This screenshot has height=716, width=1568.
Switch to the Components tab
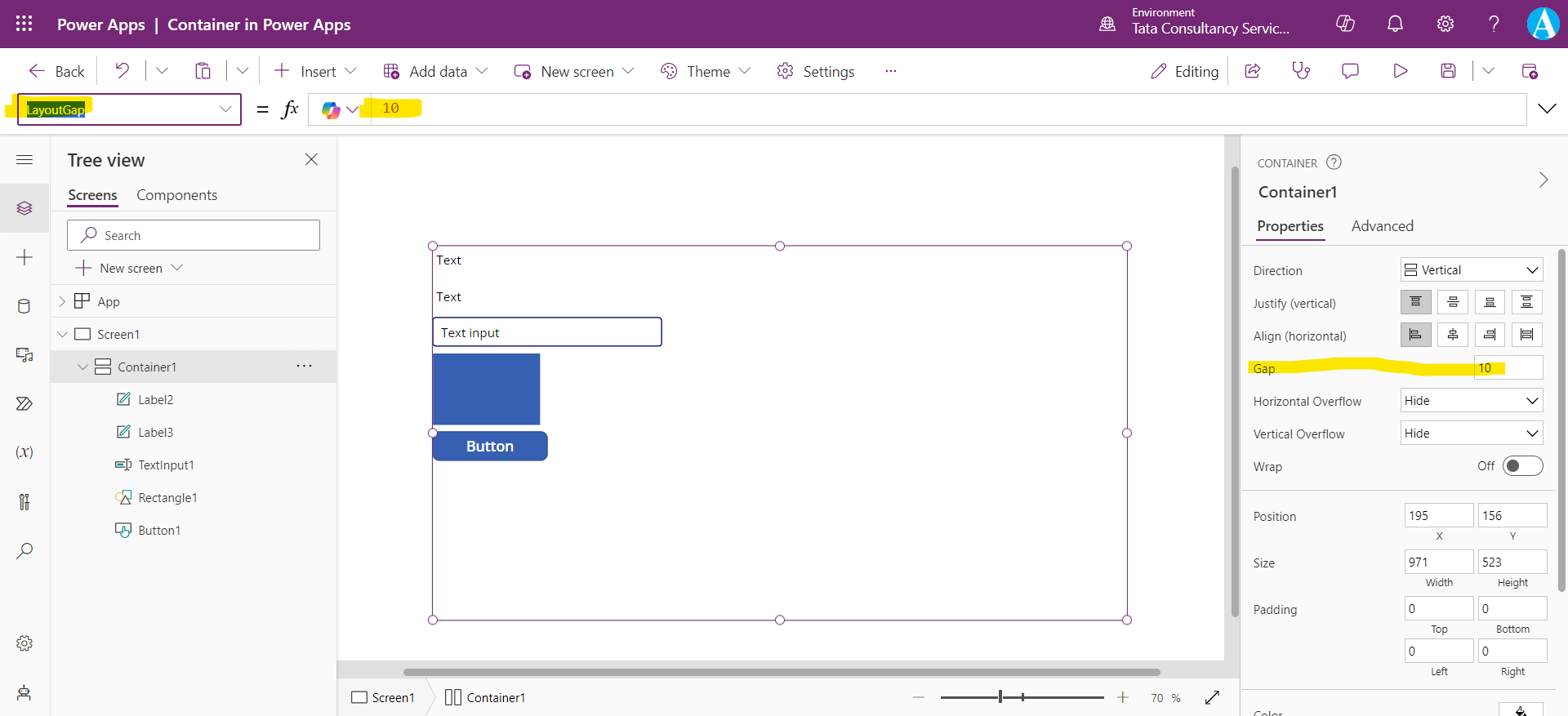pos(176,195)
